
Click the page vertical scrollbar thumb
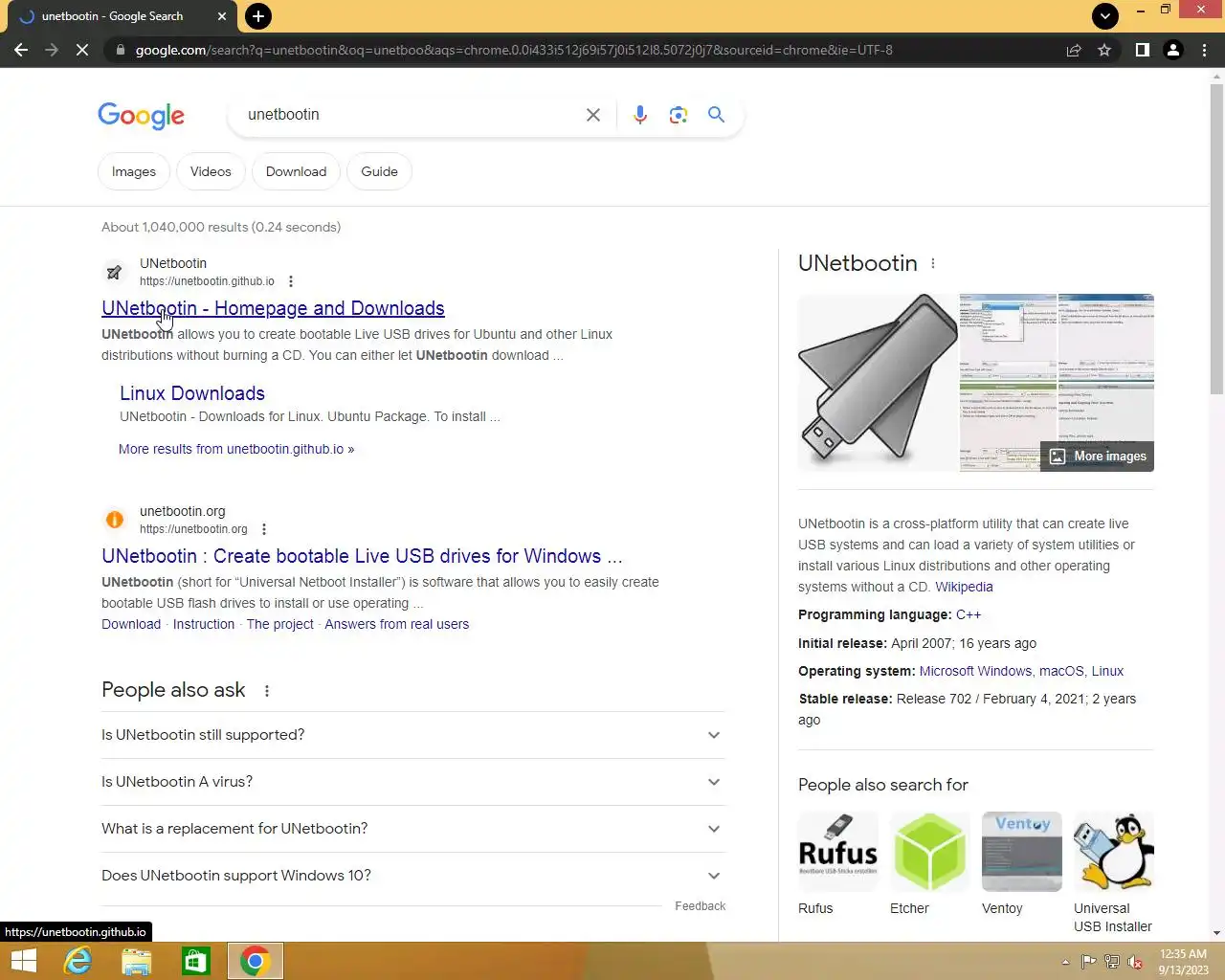tap(1216, 239)
